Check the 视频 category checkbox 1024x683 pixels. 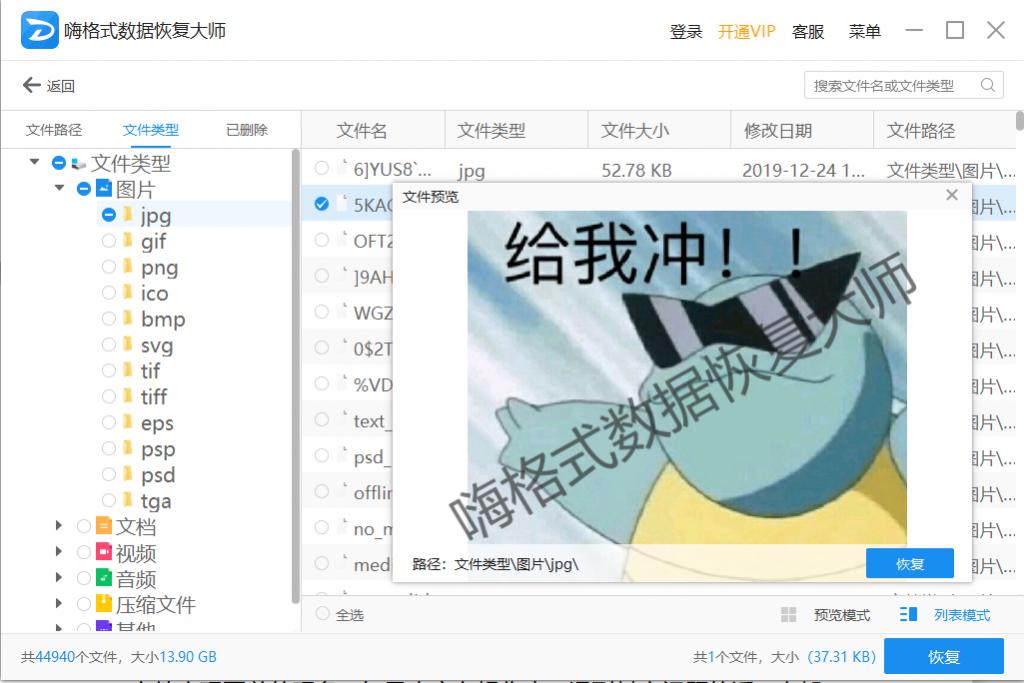tap(84, 552)
